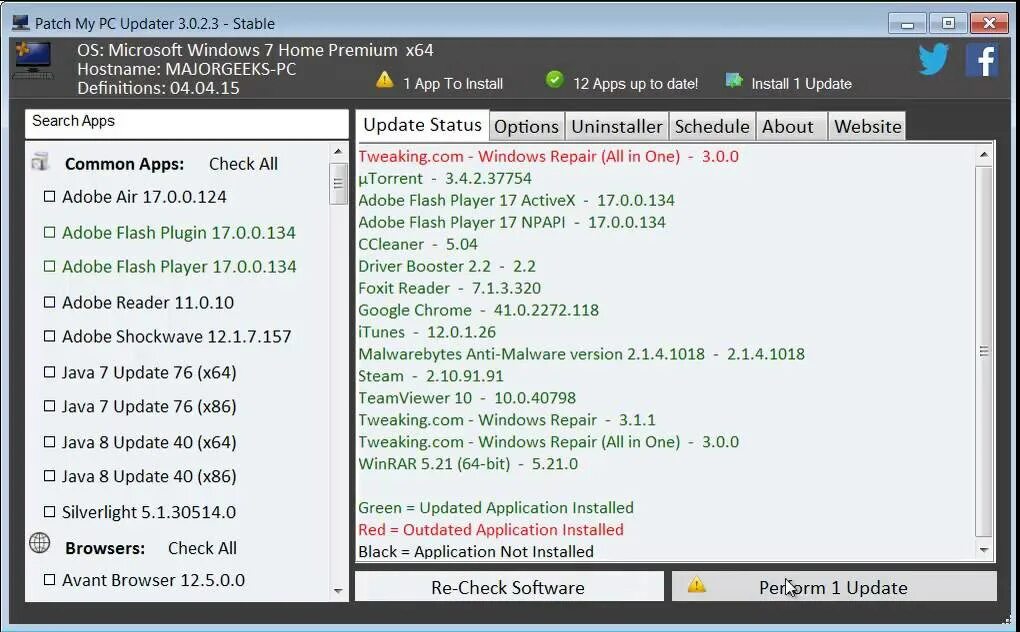Click the Browsers globe icon

pyautogui.click(x=40, y=543)
